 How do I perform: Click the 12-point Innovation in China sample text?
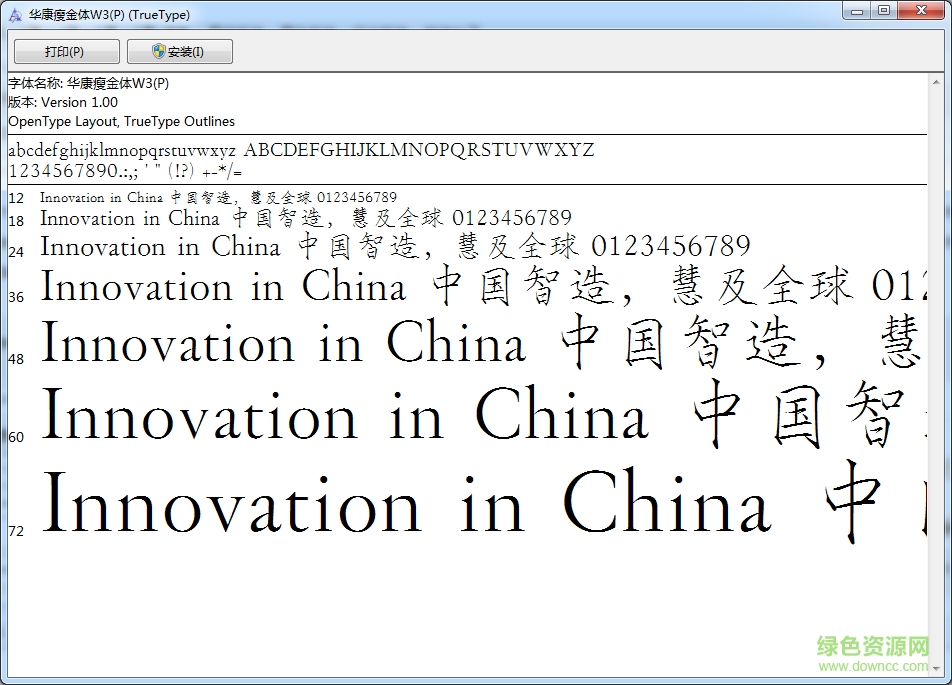(x=219, y=197)
